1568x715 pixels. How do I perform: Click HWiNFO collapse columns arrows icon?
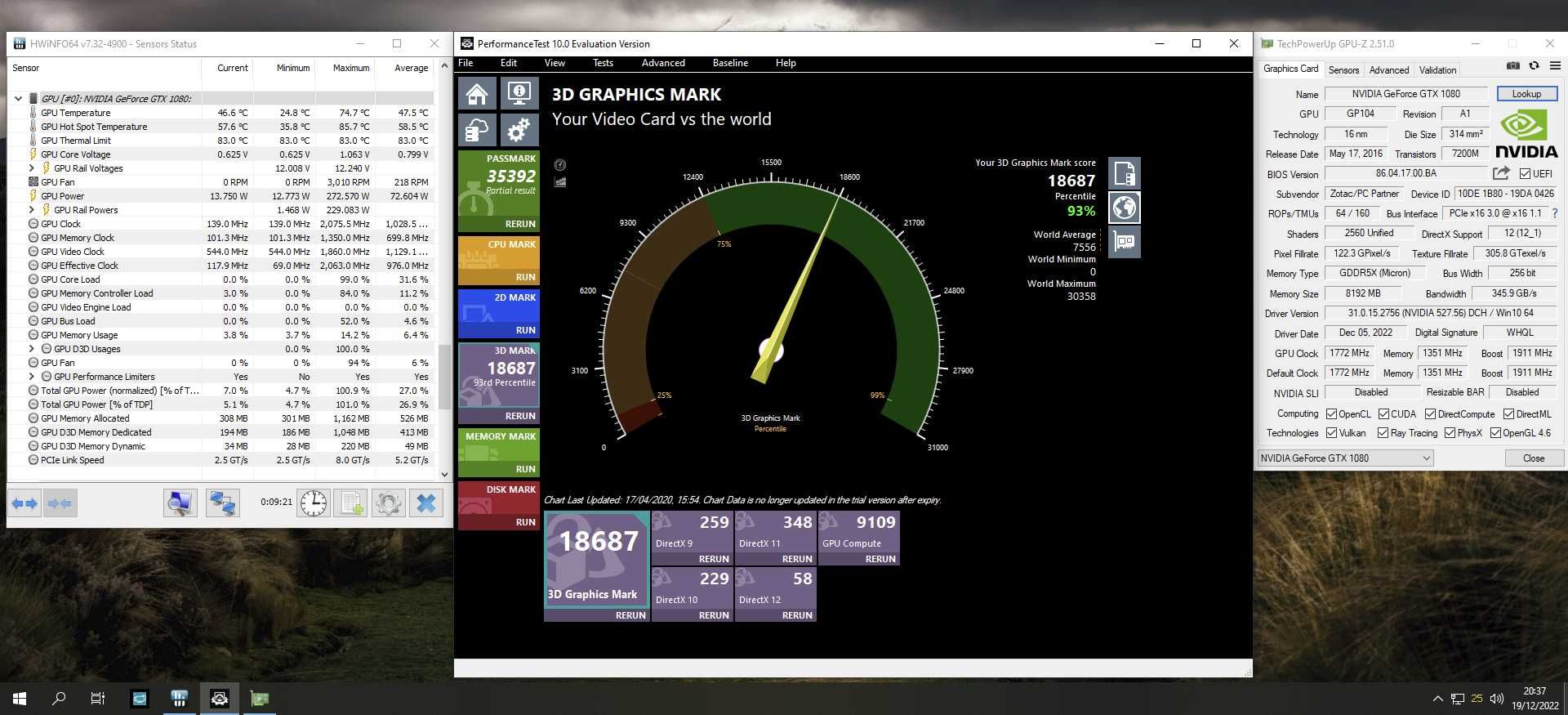60,503
